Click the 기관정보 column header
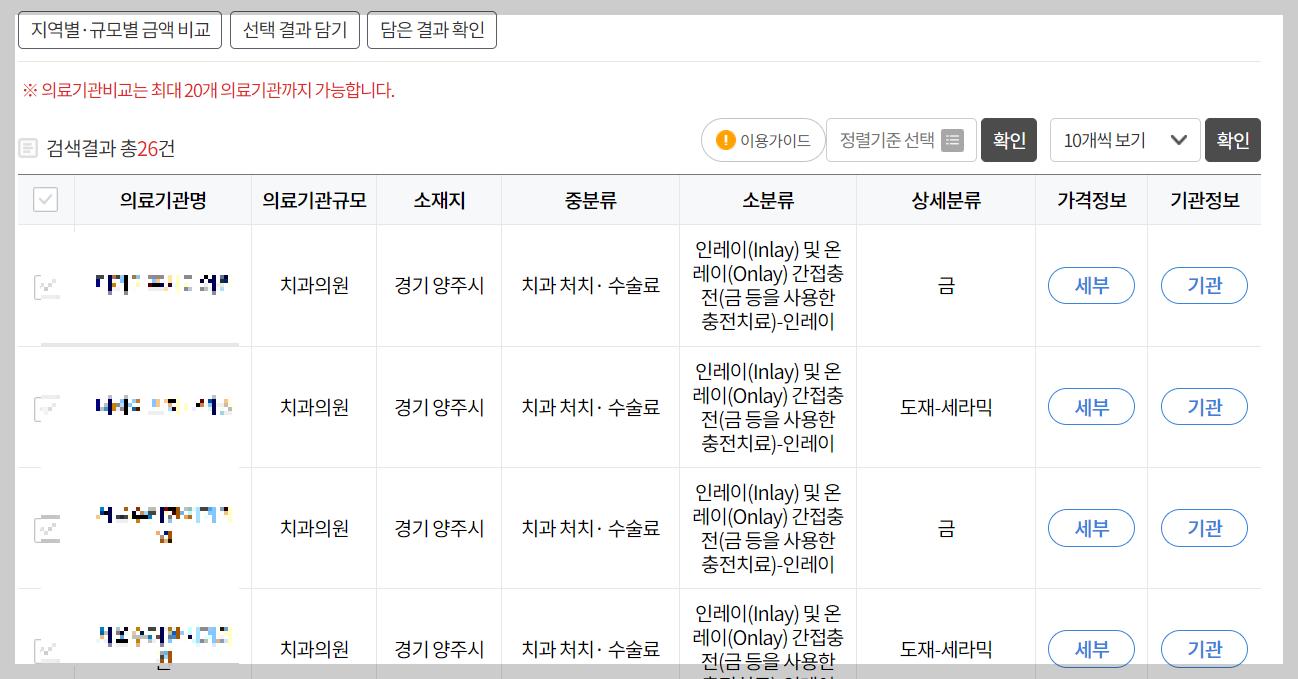The width and height of the screenshot is (1298, 679). (x=1204, y=200)
